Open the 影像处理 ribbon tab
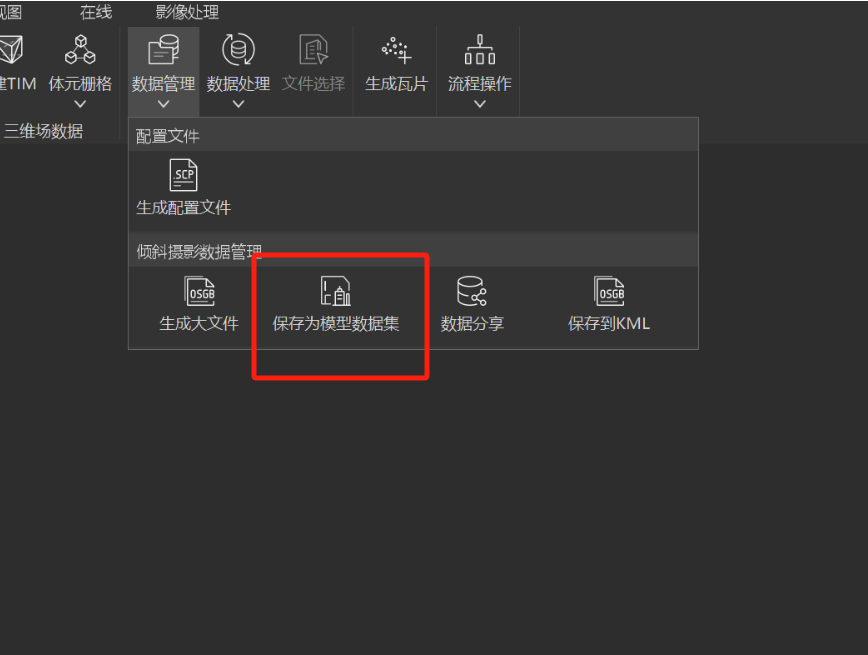 tap(187, 12)
